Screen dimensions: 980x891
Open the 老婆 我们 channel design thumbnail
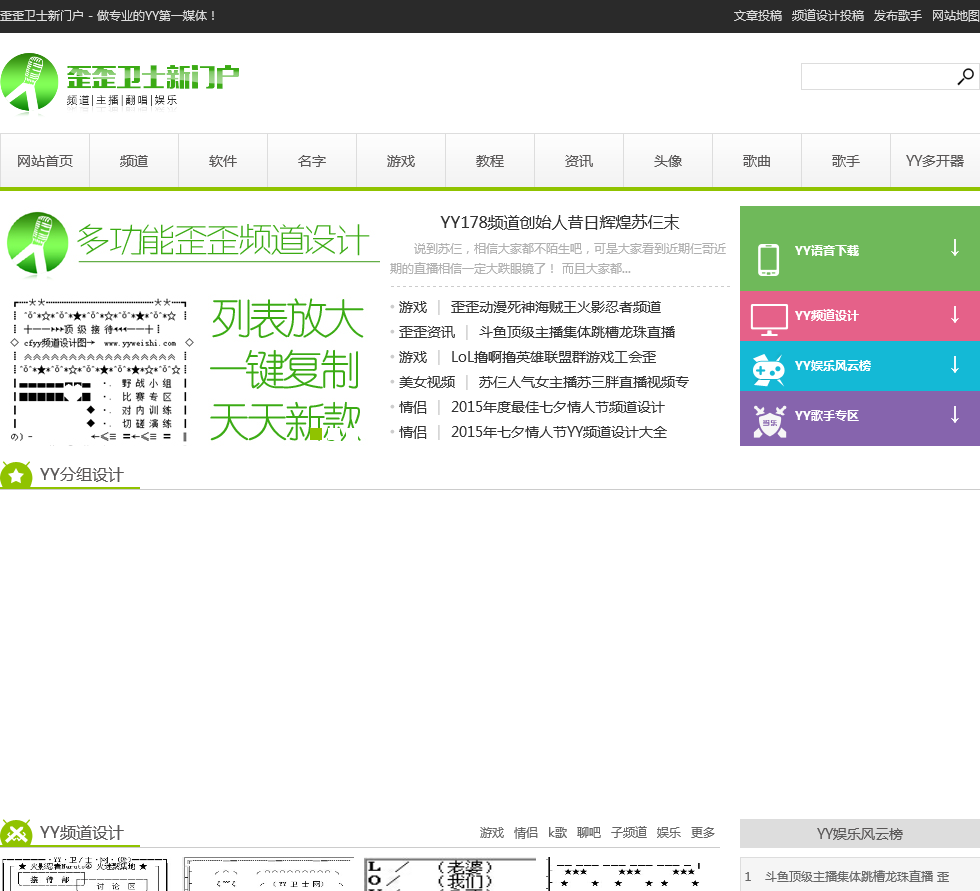(x=449, y=874)
